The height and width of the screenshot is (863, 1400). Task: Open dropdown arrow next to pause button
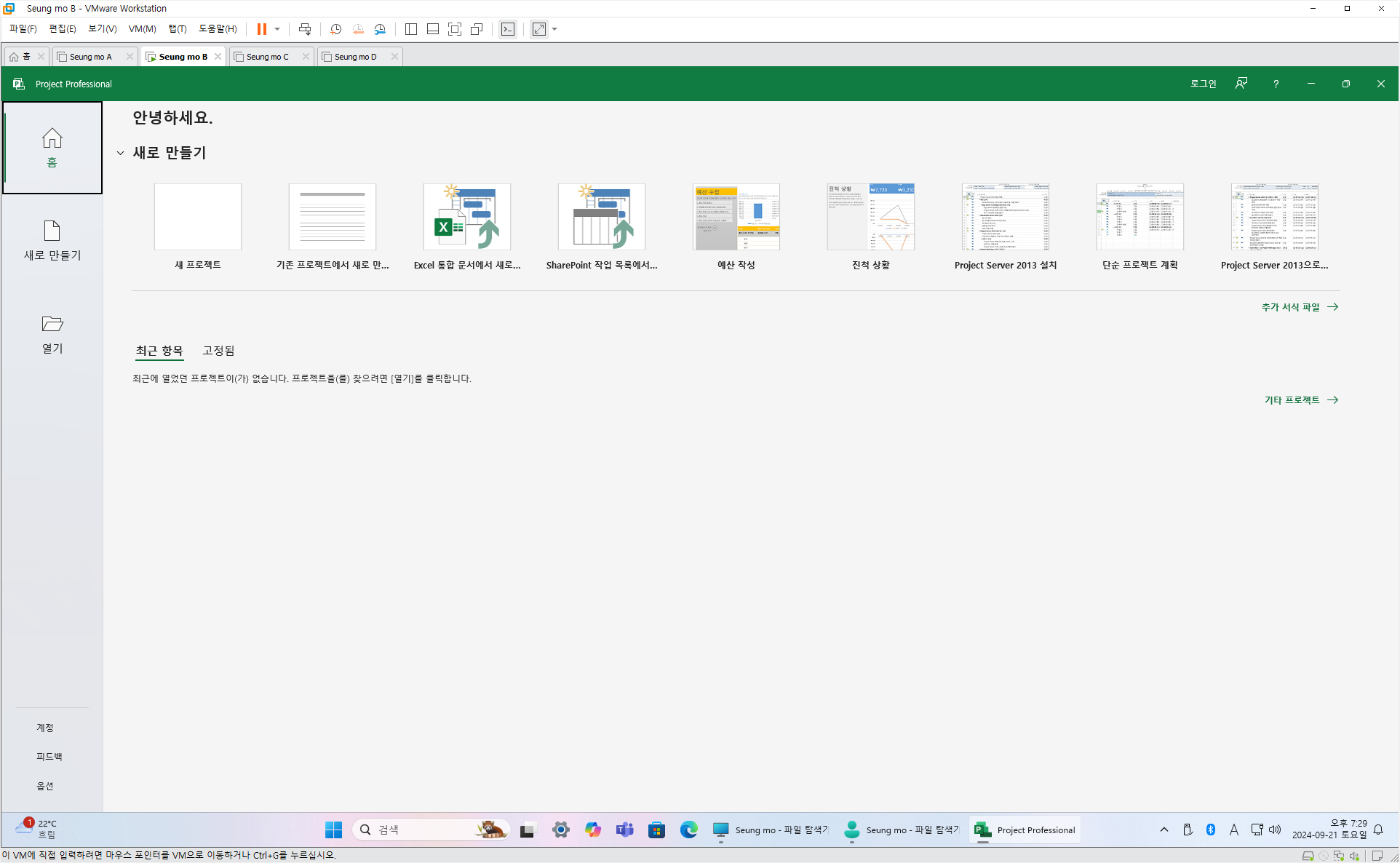point(277,29)
